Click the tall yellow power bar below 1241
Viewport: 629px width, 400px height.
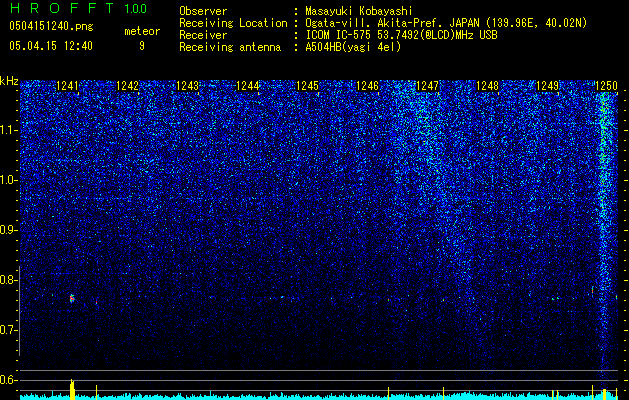pyautogui.click(x=72, y=389)
